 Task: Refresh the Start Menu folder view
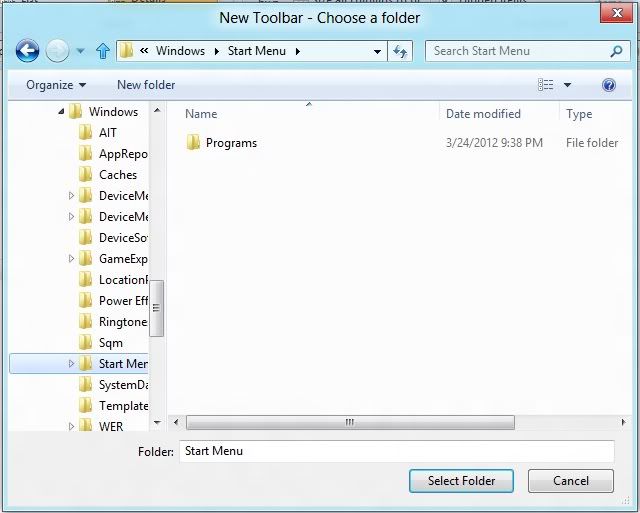pyautogui.click(x=400, y=51)
